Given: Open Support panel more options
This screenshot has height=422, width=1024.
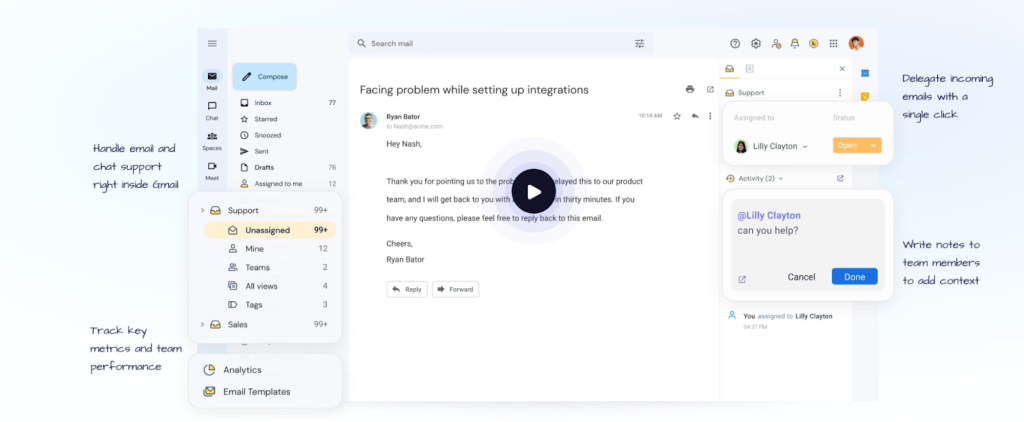Looking at the screenshot, I should [840, 93].
